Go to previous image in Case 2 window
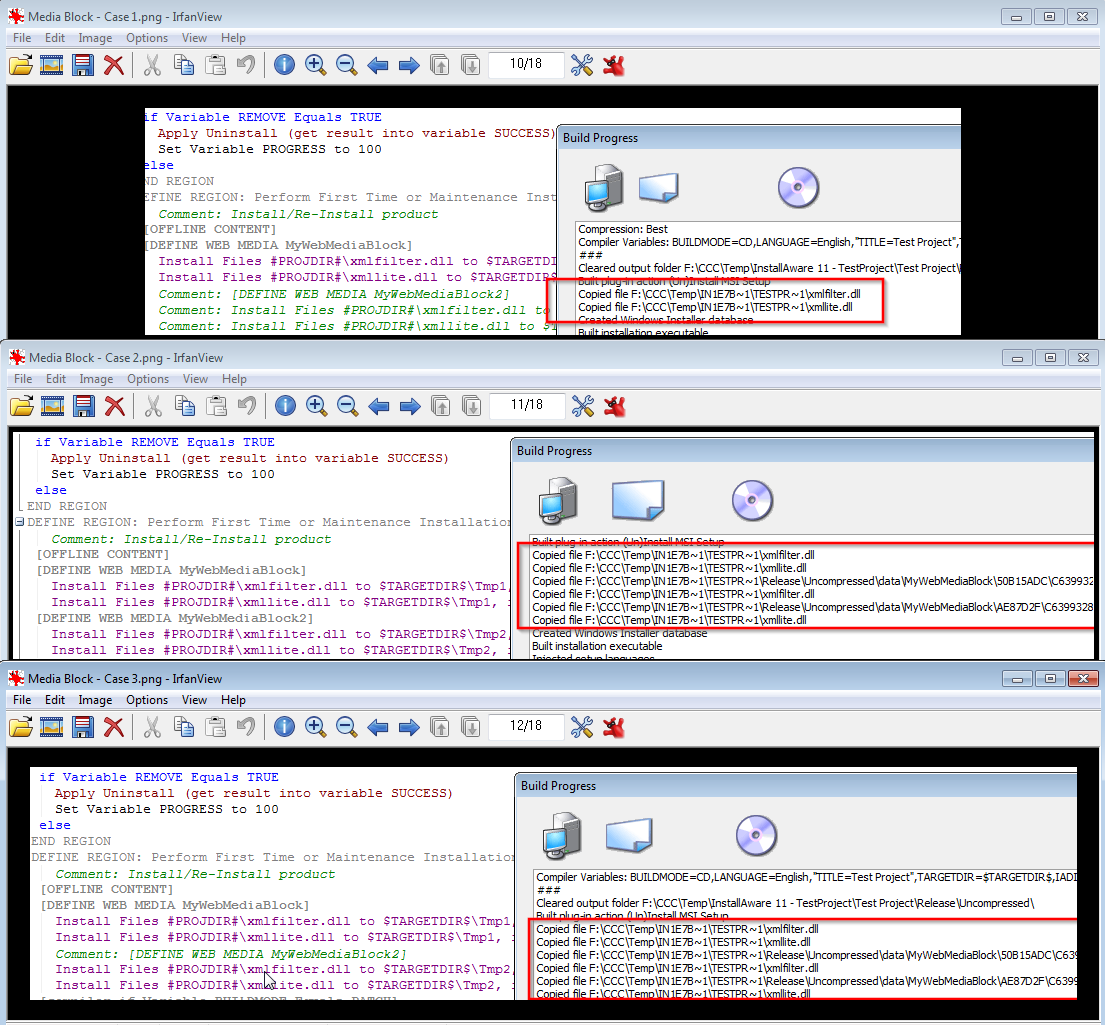The width and height of the screenshot is (1105, 1025). [x=379, y=407]
